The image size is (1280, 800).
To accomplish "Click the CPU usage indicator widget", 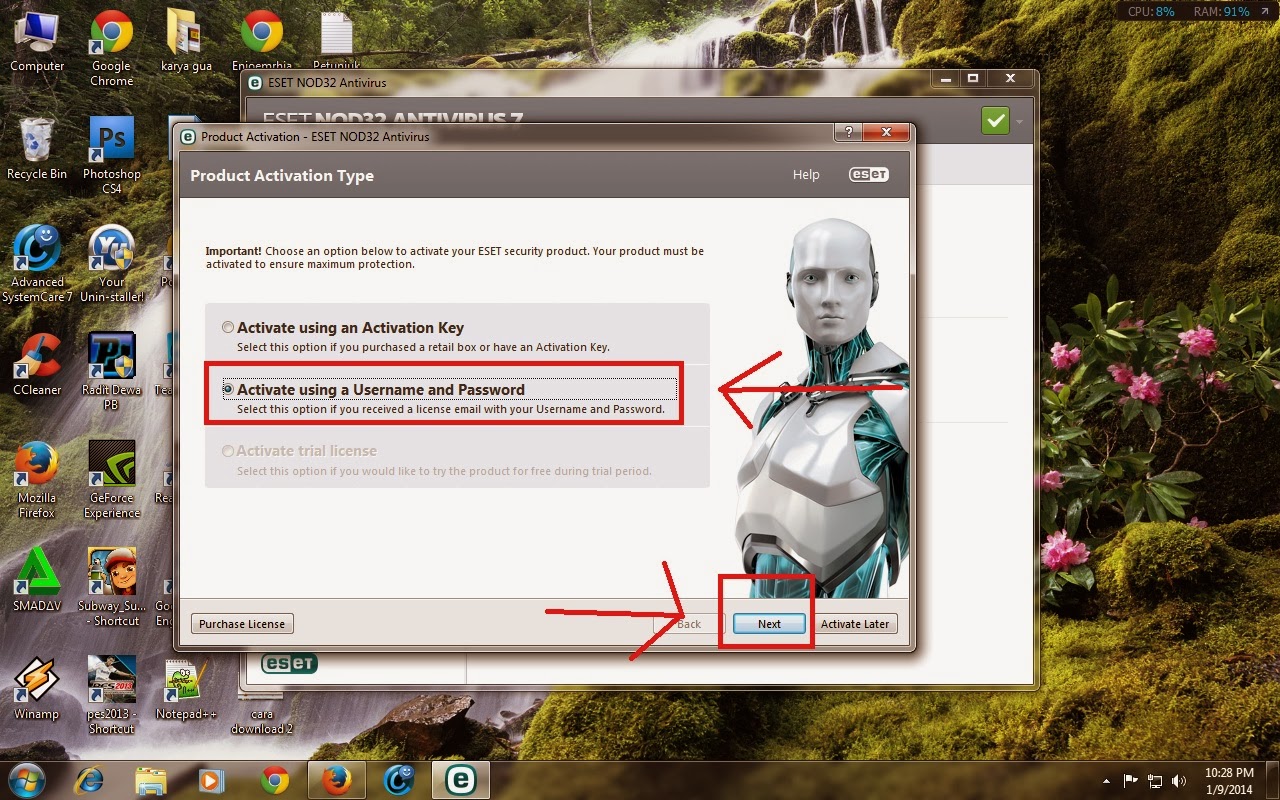I will (x=1151, y=11).
